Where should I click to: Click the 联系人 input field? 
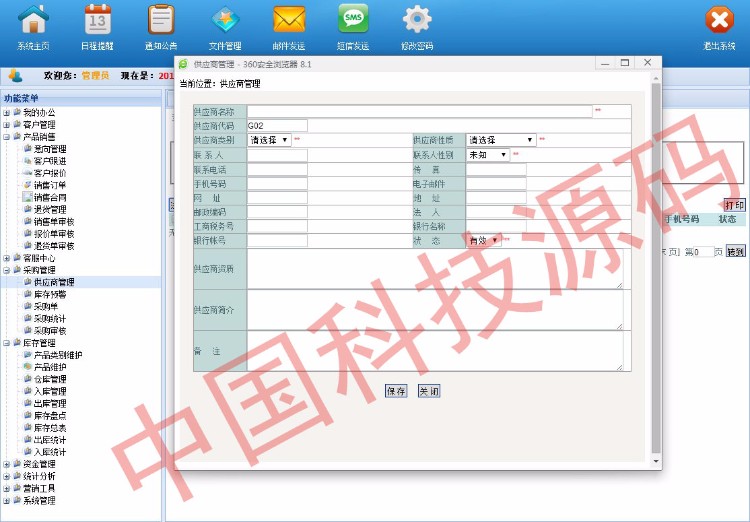pos(277,155)
